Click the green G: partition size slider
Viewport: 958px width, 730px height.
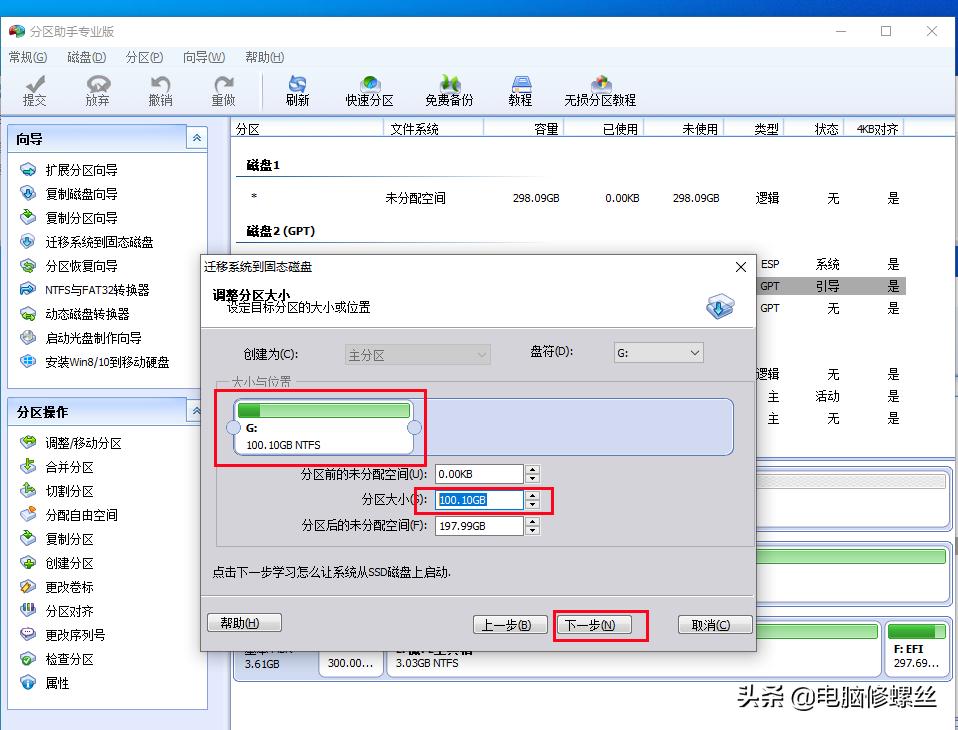coord(322,410)
